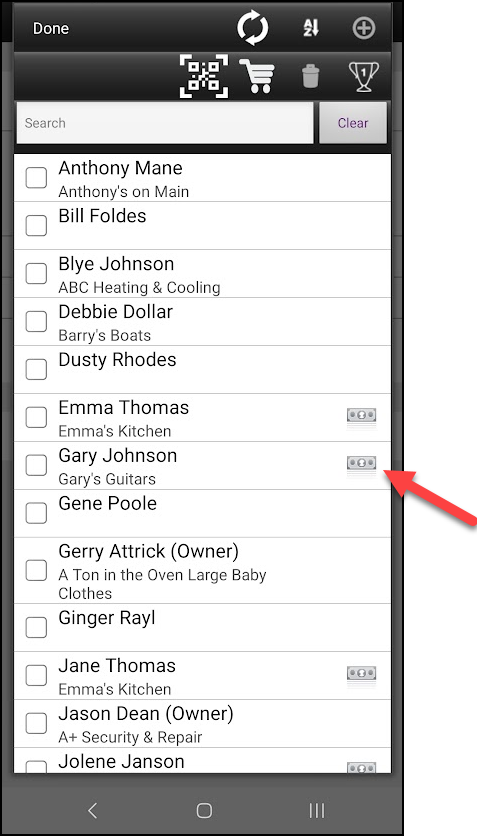Tap the Done button
This screenshot has width=477, height=836.
[x=51, y=28]
